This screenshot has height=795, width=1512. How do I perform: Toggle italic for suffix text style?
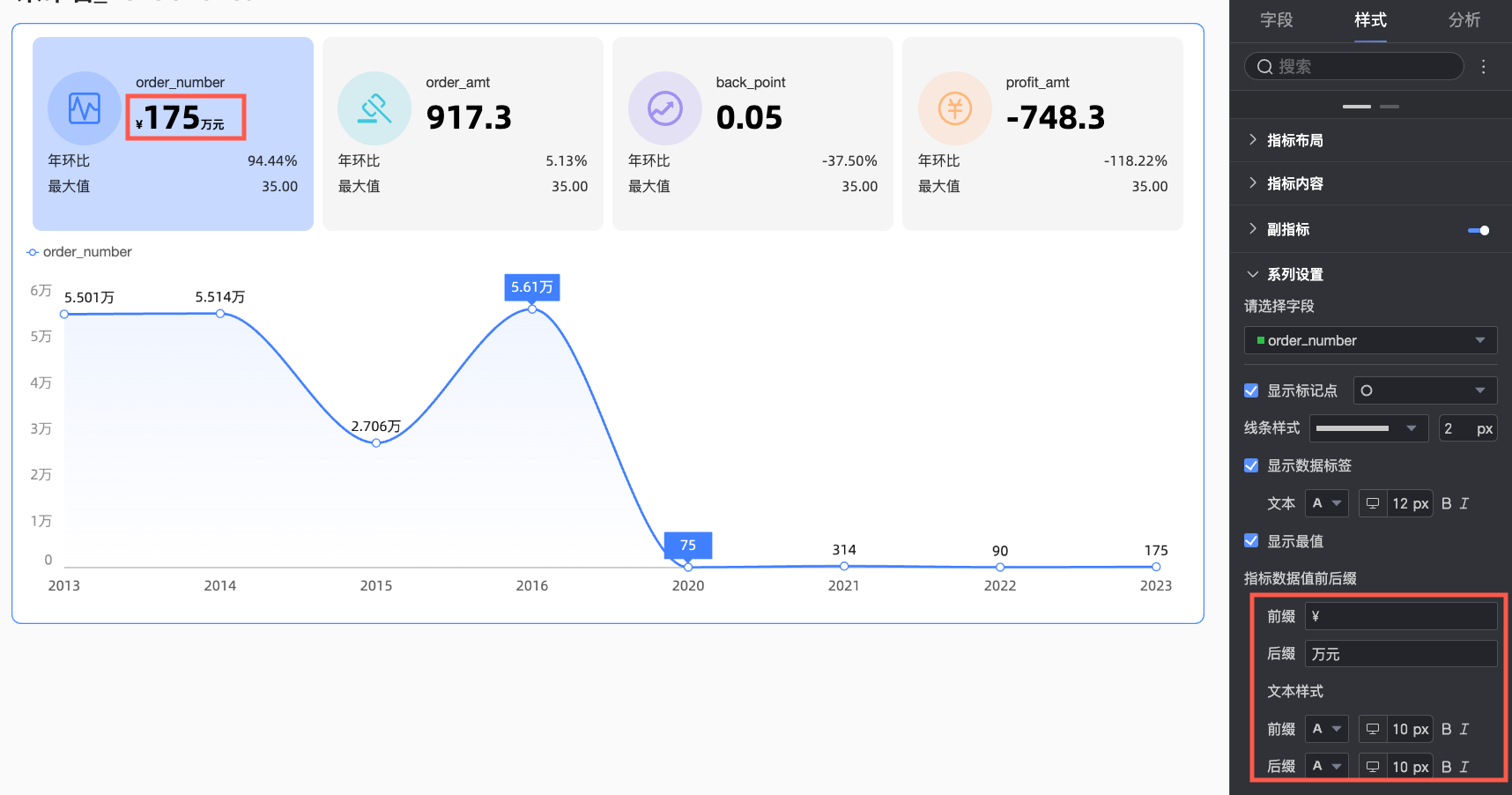click(x=1464, y=767)
